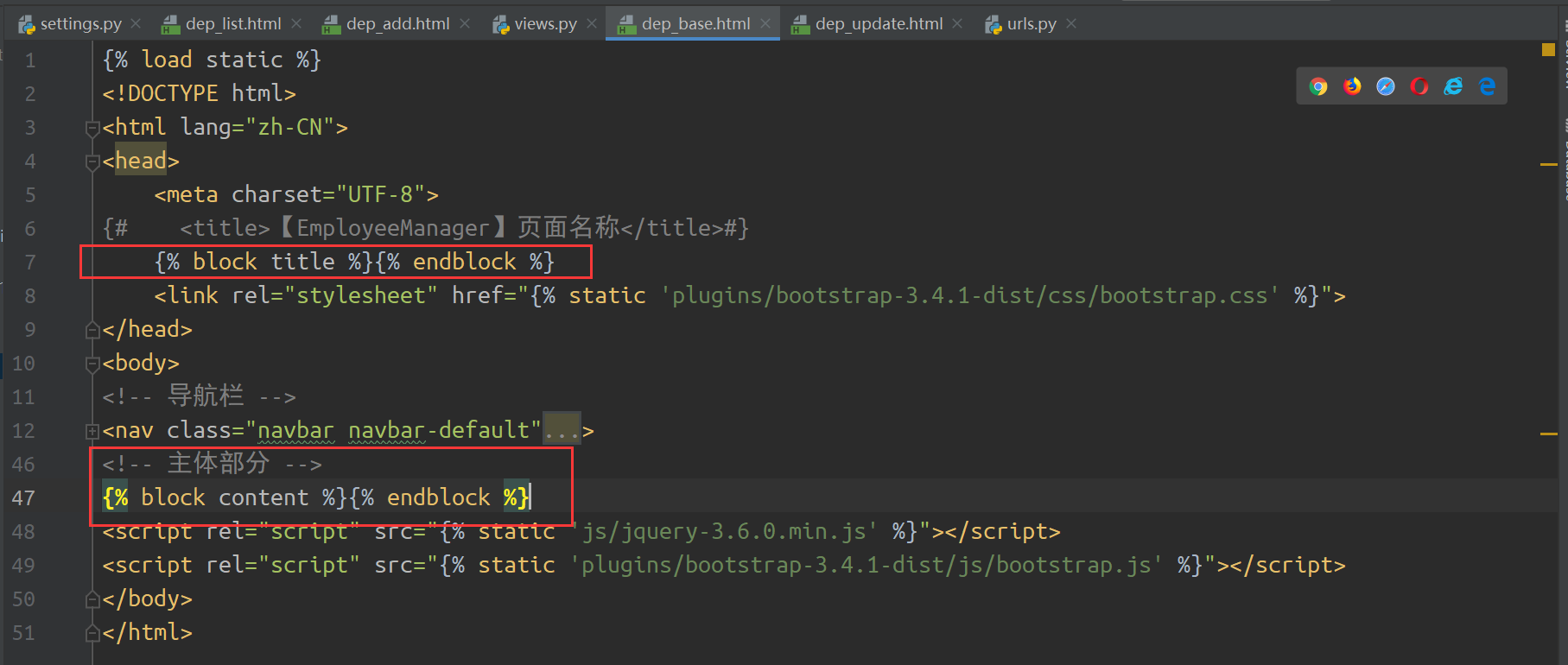Click the 'zh-CN' lang attribute value
1568x665 pixels.
[x=289, y=127]
